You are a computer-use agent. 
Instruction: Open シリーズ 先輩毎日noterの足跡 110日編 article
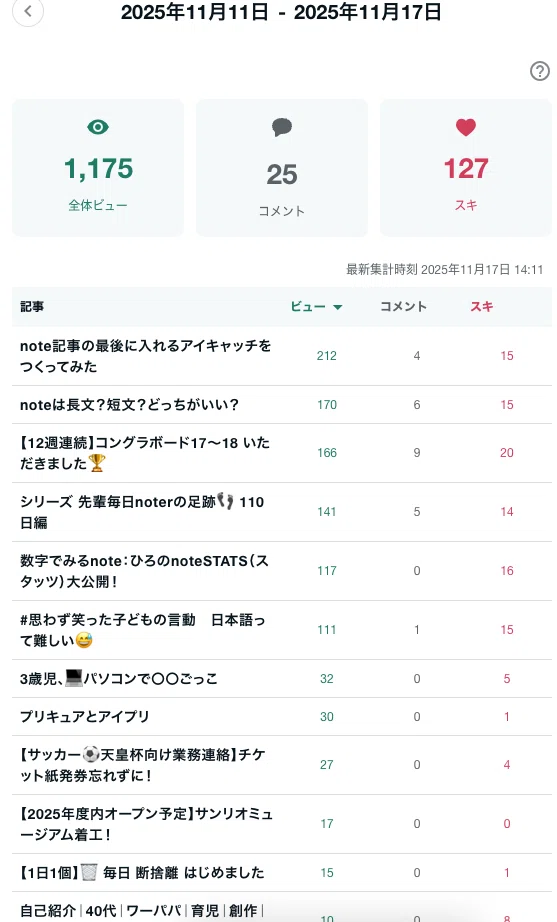(142, 512)
